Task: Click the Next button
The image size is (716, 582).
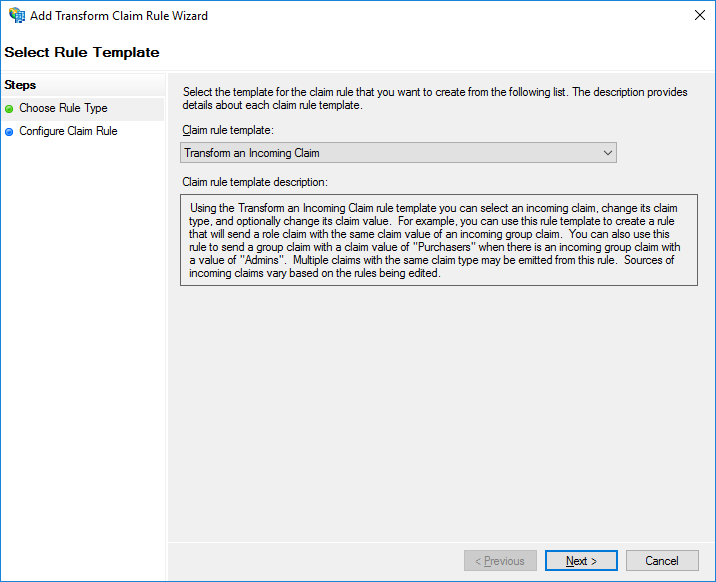Action: coord(581,561)
